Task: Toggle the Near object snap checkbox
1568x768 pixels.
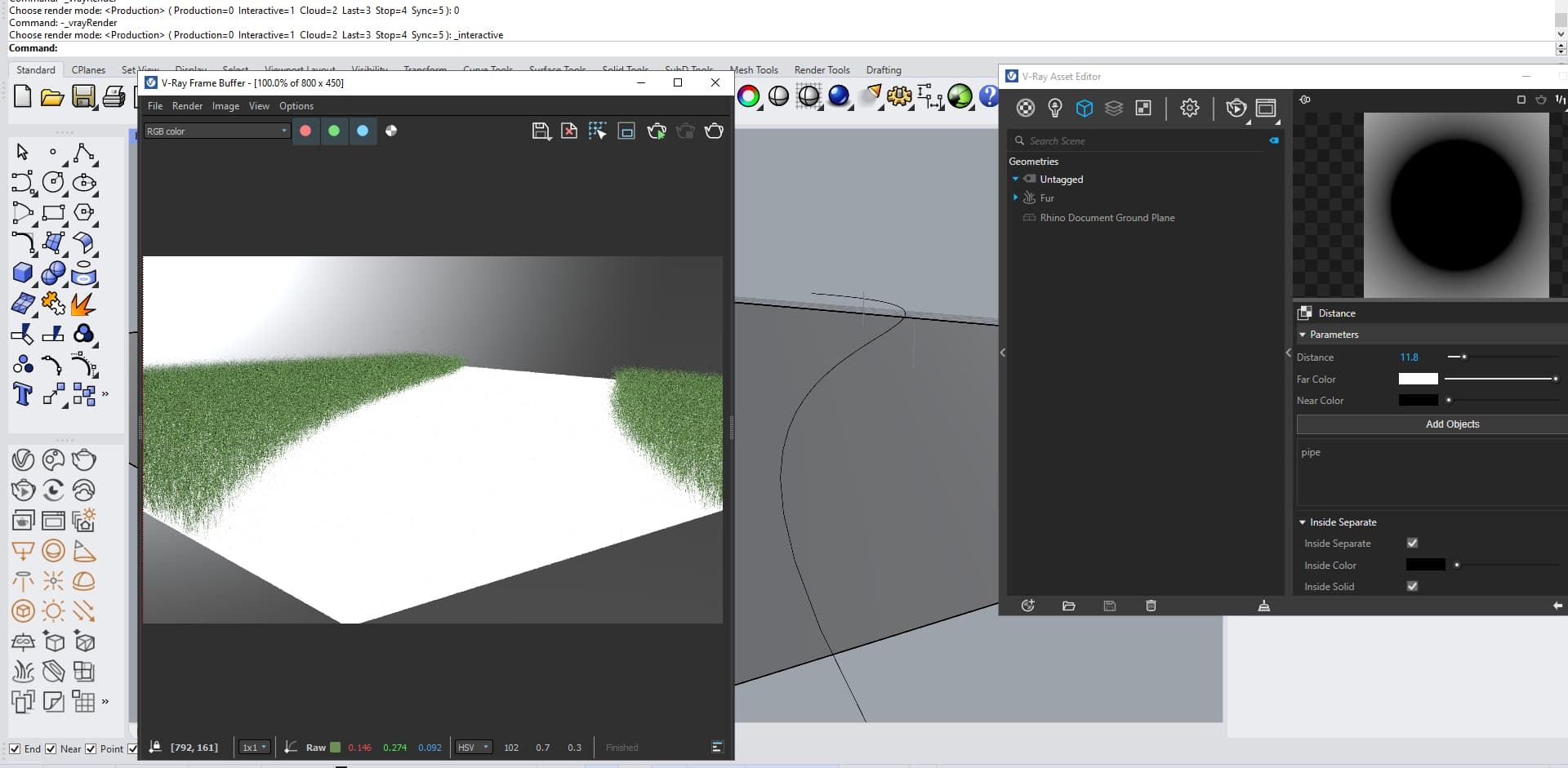Action: coord(51,748)
